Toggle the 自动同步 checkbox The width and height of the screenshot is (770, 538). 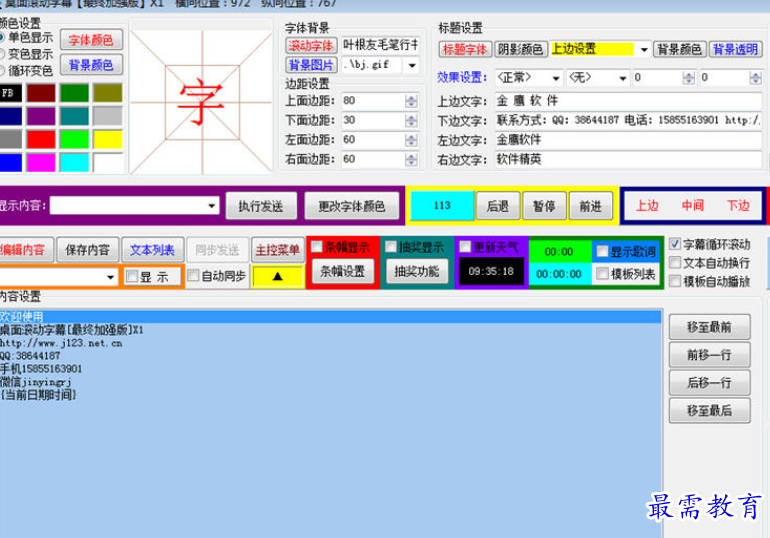pyautogui.click(x=193, y=276)
